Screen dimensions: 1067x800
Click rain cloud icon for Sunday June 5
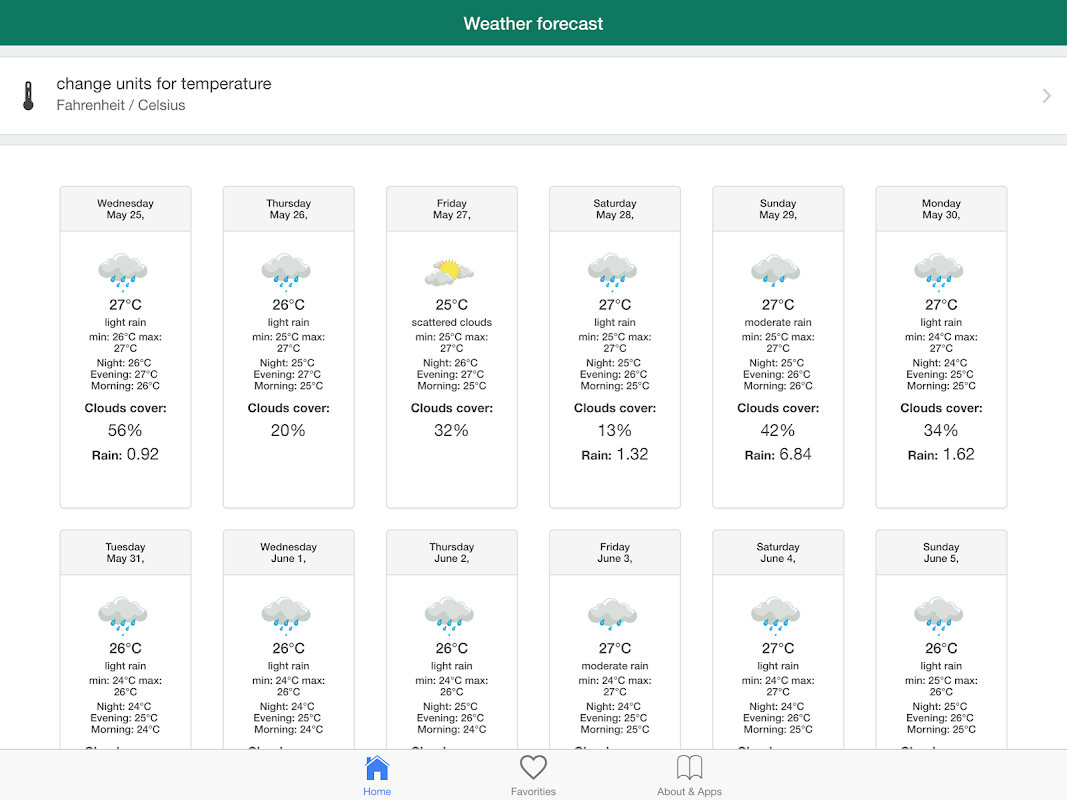coord(939,616)
